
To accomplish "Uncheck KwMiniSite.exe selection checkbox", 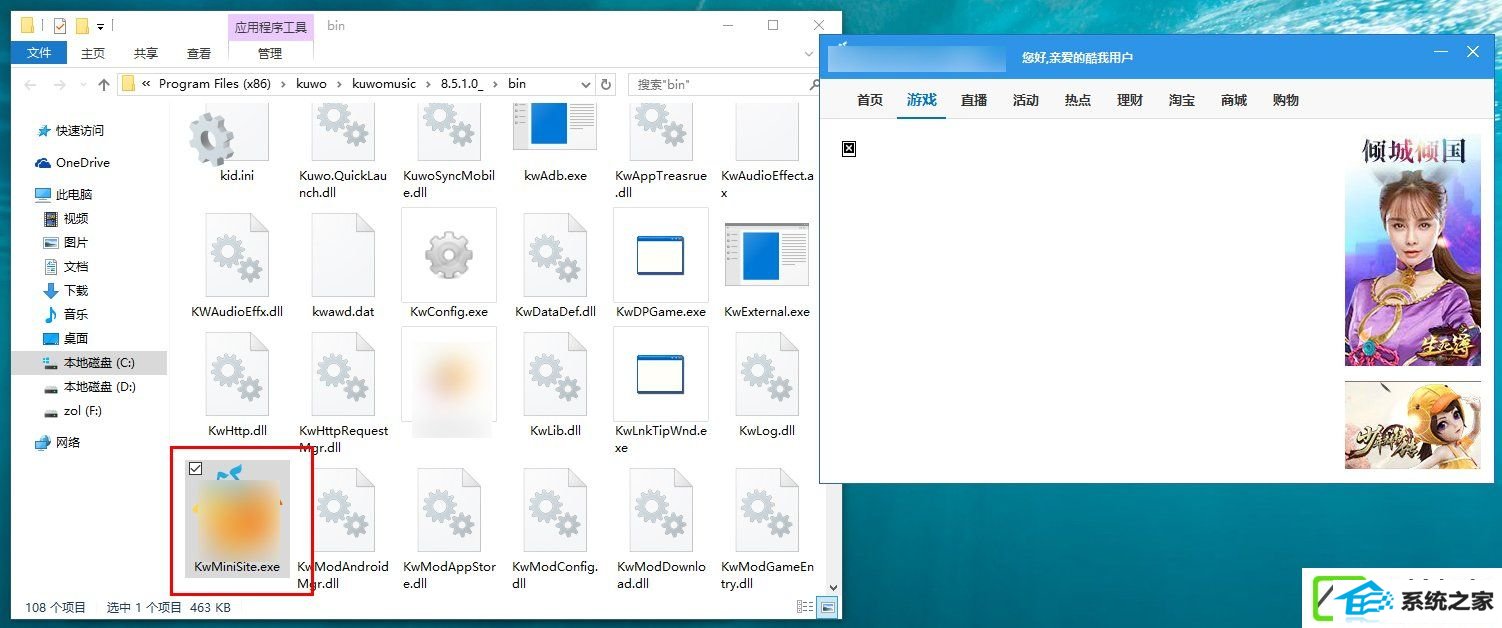I will (x=196, y=468).
